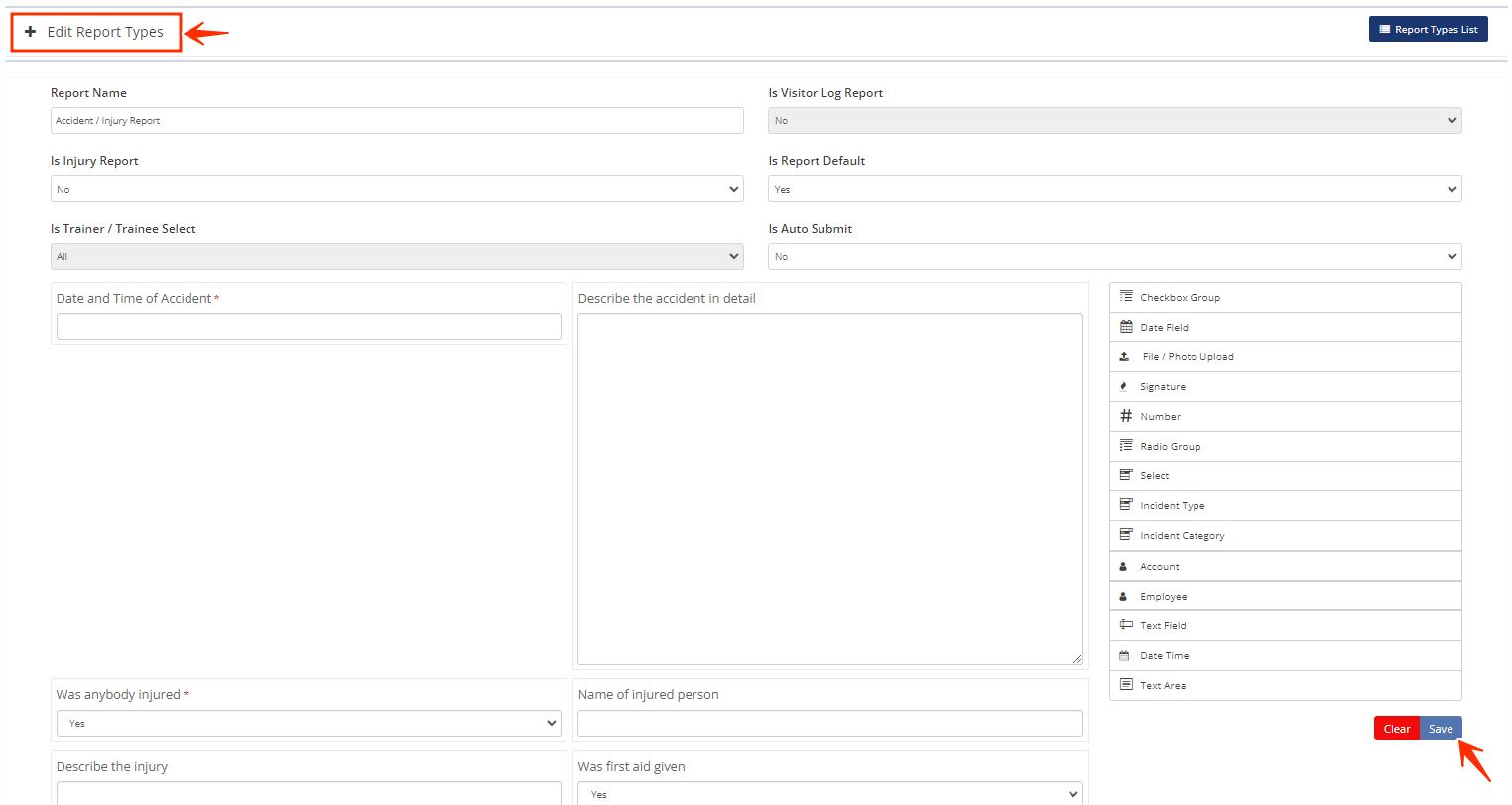Click the red Clear button
The width and height of the screenshot is (1512, 805).
(x=1397, y=729)
